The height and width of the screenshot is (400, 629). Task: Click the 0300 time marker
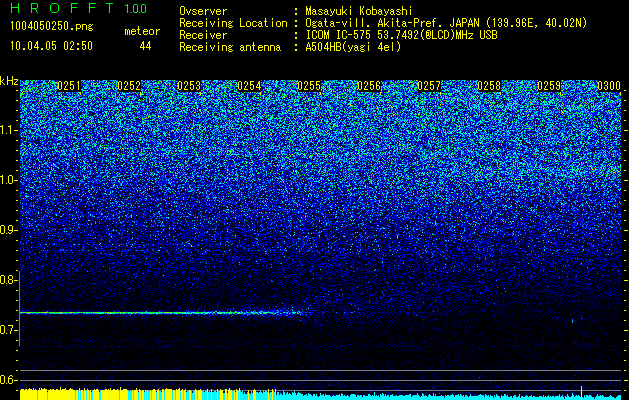click(609, 86)
